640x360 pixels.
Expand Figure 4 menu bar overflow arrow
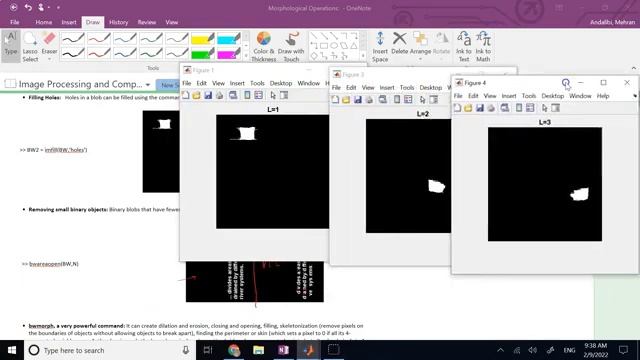pyautogui.click(x=635, y=96)
